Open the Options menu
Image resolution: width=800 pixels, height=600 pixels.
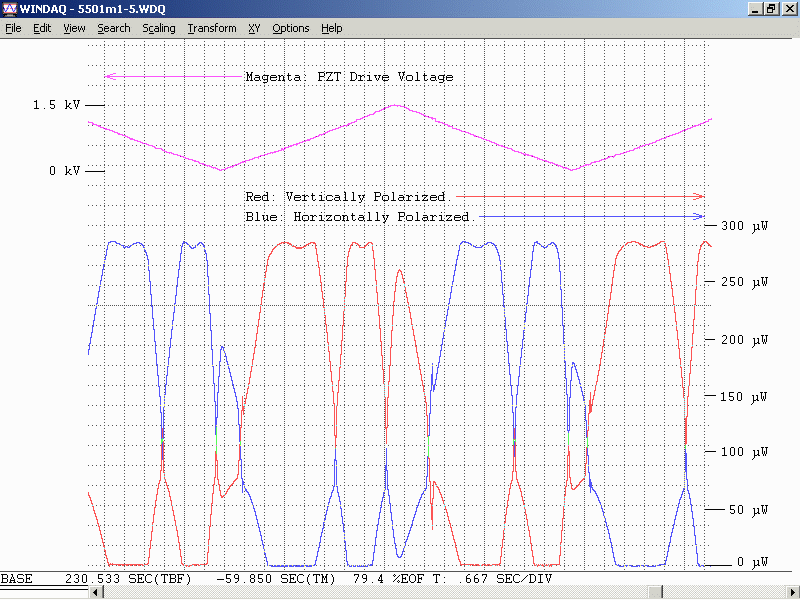(x=291, y=28)
